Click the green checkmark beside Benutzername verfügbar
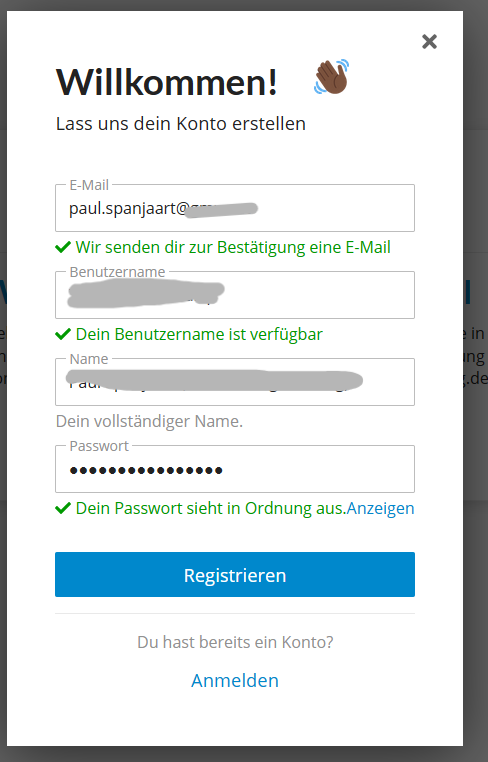488x762 pixels. tap(63, 334)
